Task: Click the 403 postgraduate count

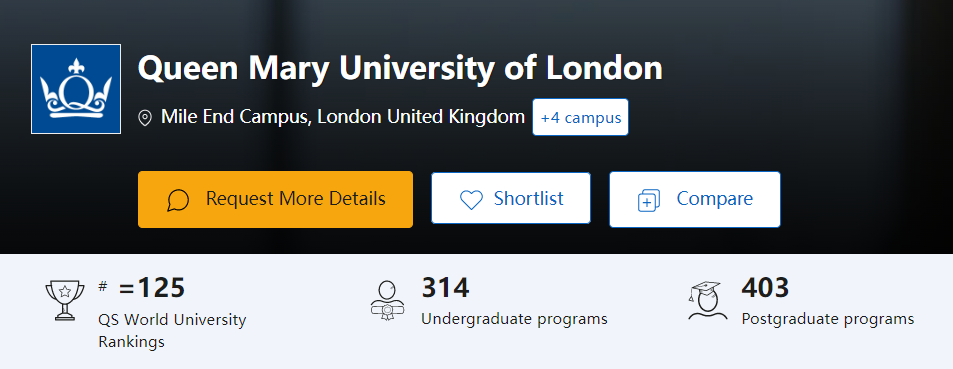Action: click(x=765, y=288)
